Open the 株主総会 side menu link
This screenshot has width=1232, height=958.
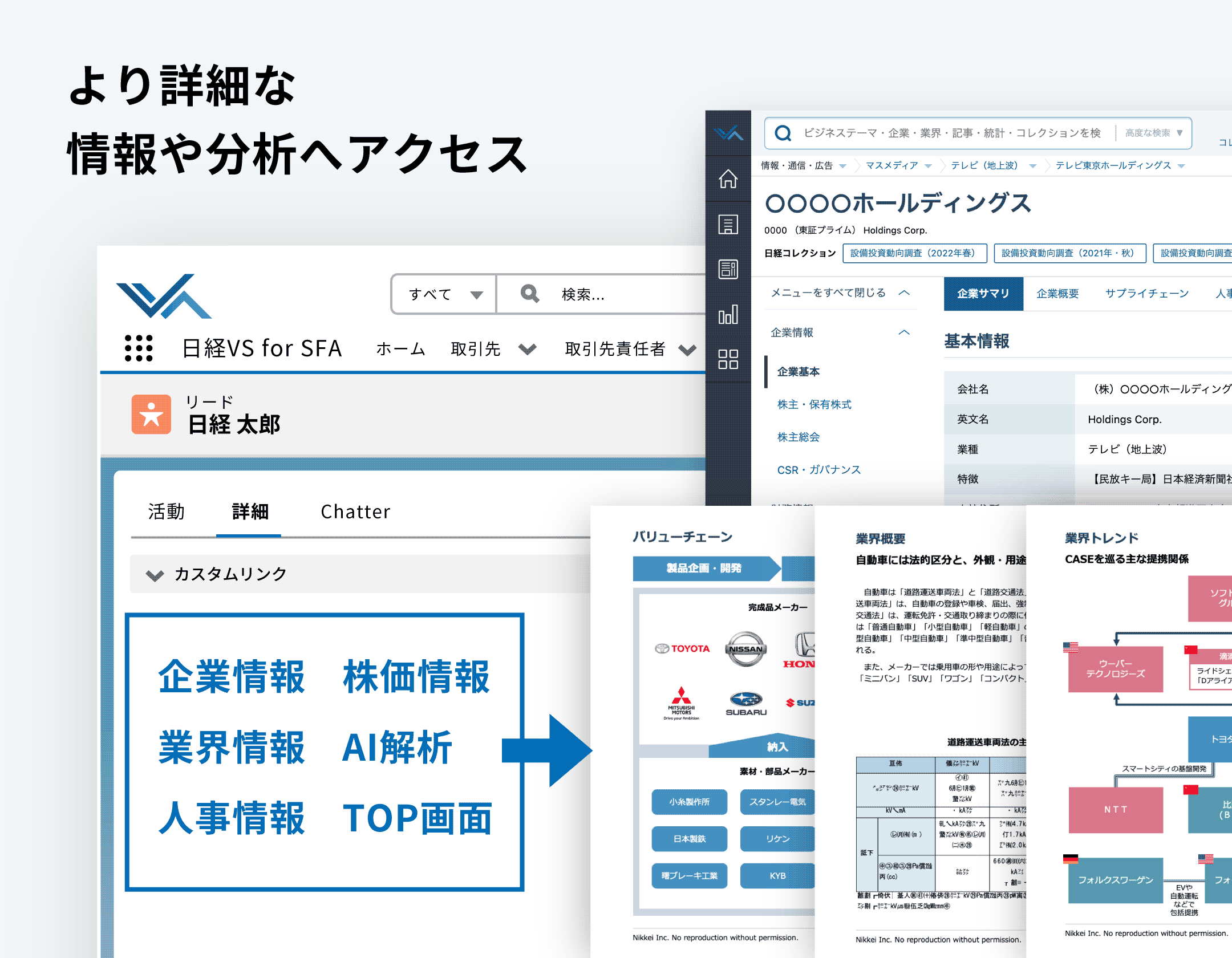pyautogui.click(x=798, y=437)
